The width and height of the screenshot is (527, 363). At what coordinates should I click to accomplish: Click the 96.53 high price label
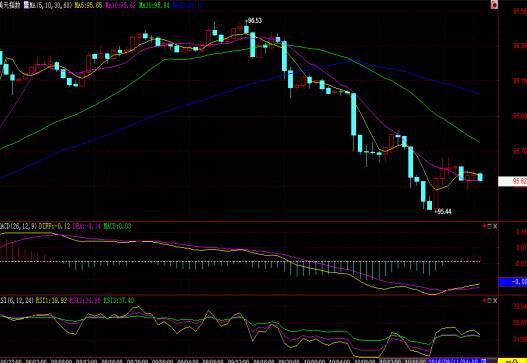(253, 21)
